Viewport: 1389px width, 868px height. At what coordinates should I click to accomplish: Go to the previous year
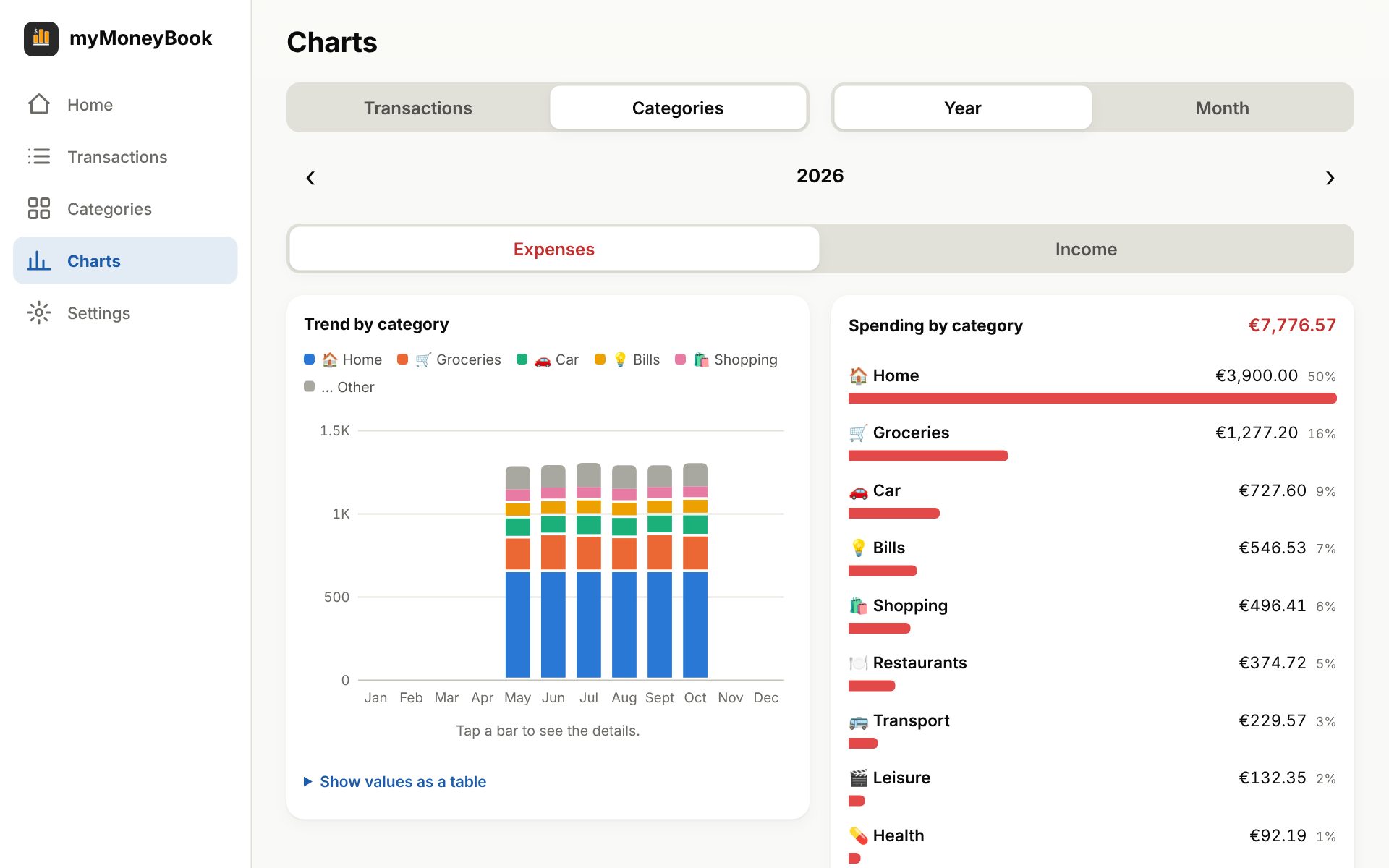click(x=310, y=177)
